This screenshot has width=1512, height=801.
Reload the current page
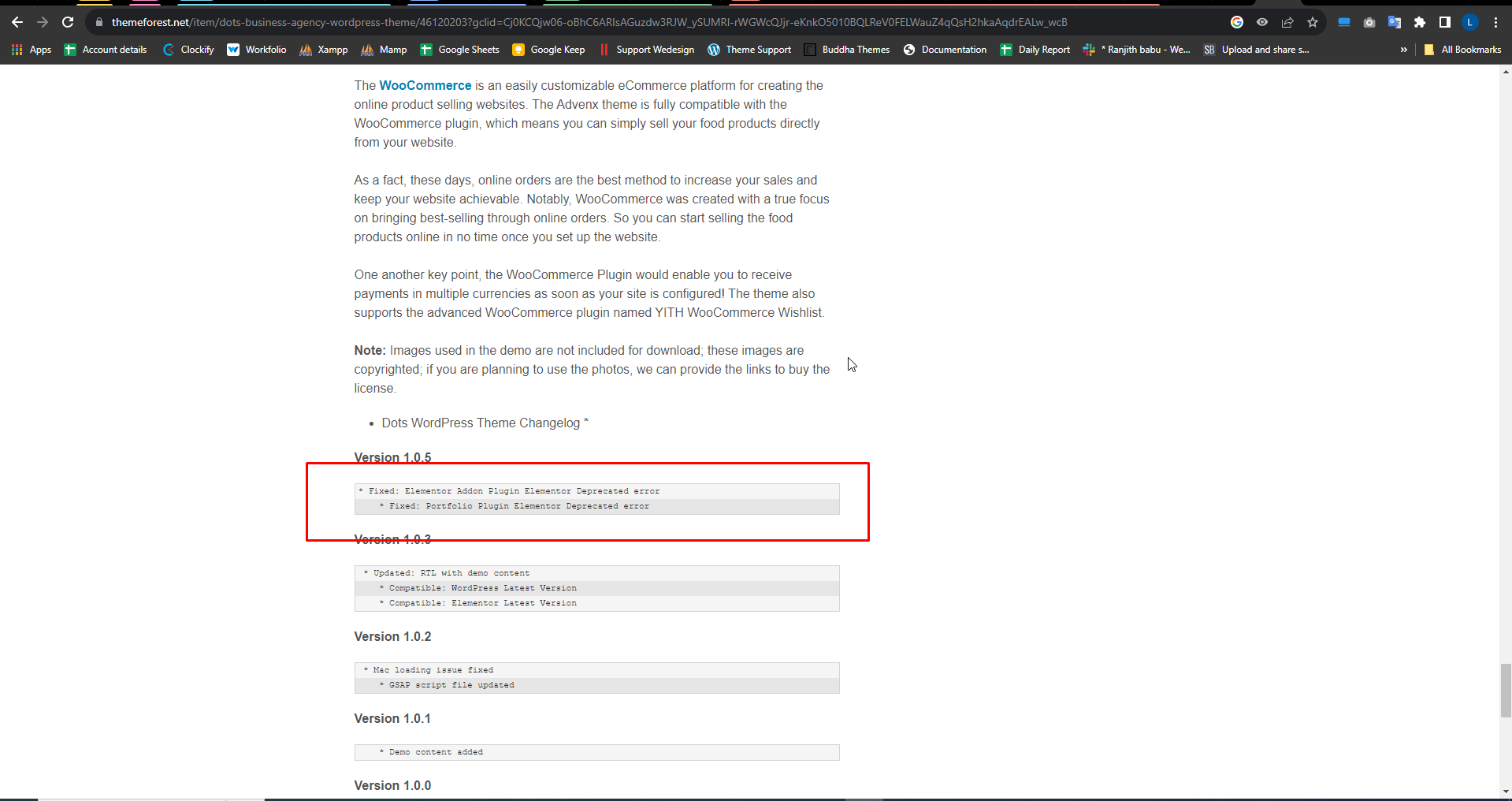point(68,22)
